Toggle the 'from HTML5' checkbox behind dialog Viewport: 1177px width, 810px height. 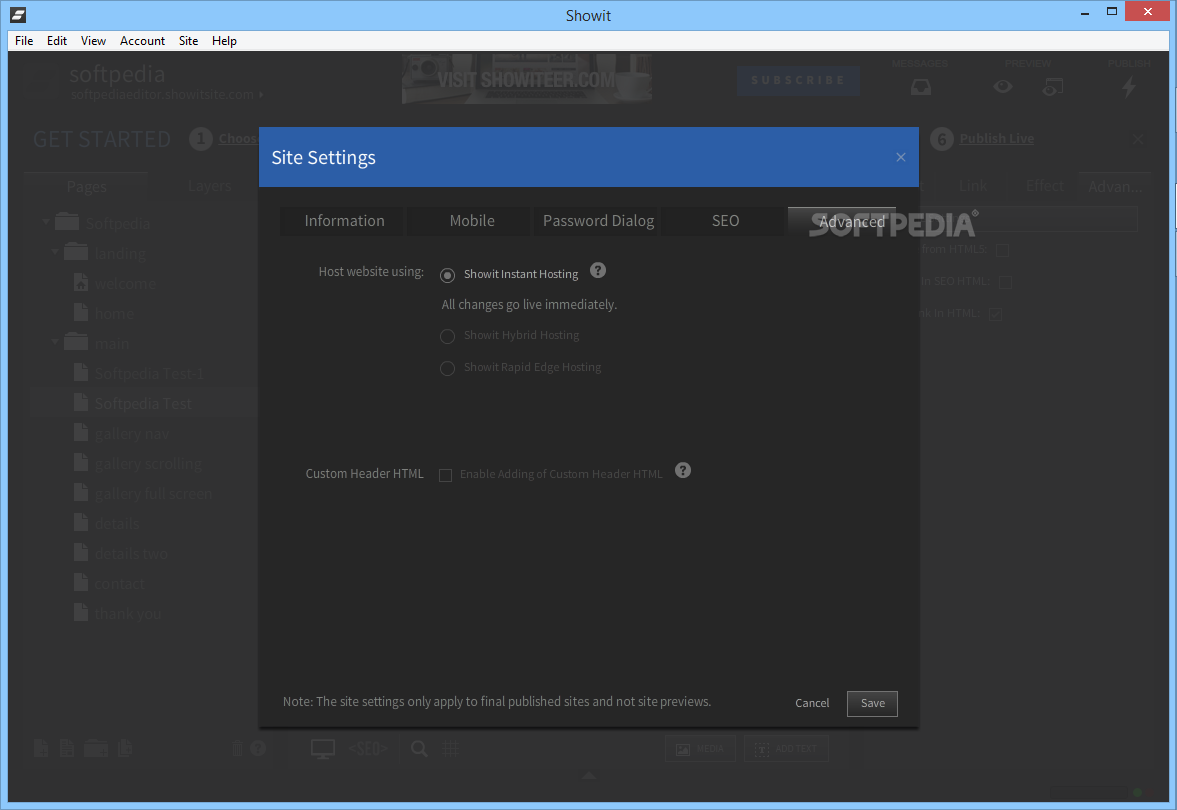point(1002,250)
